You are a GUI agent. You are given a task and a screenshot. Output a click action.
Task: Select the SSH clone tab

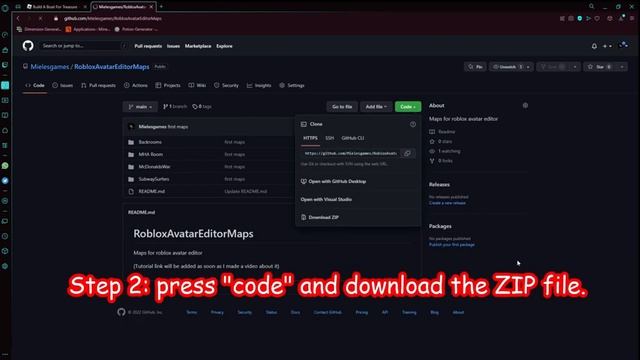329,138
